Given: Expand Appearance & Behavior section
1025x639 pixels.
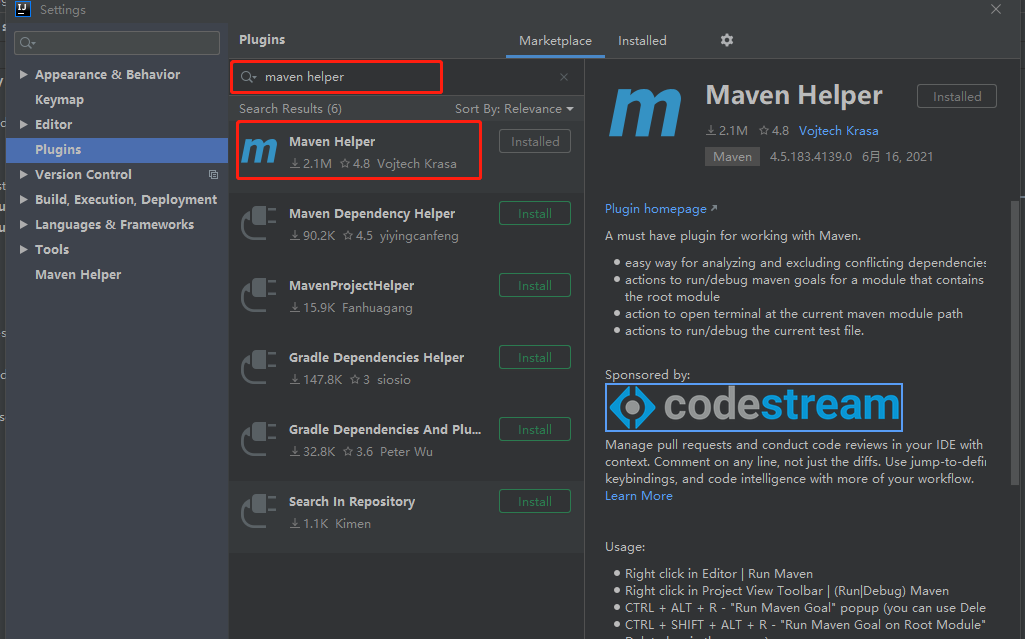Looking at the screenshot, I should (x=24, y=74).
